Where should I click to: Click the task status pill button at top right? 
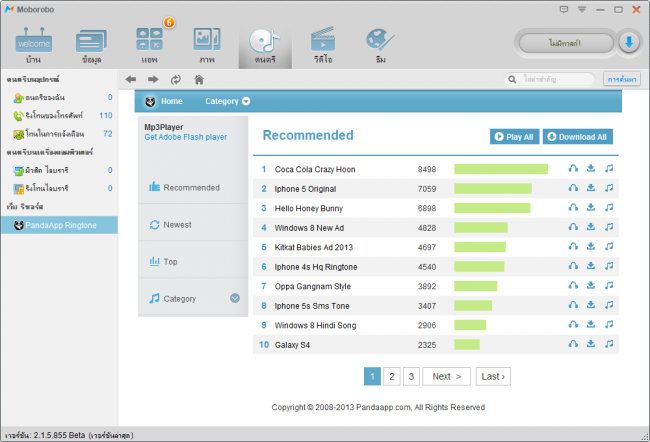pos(565,43)
